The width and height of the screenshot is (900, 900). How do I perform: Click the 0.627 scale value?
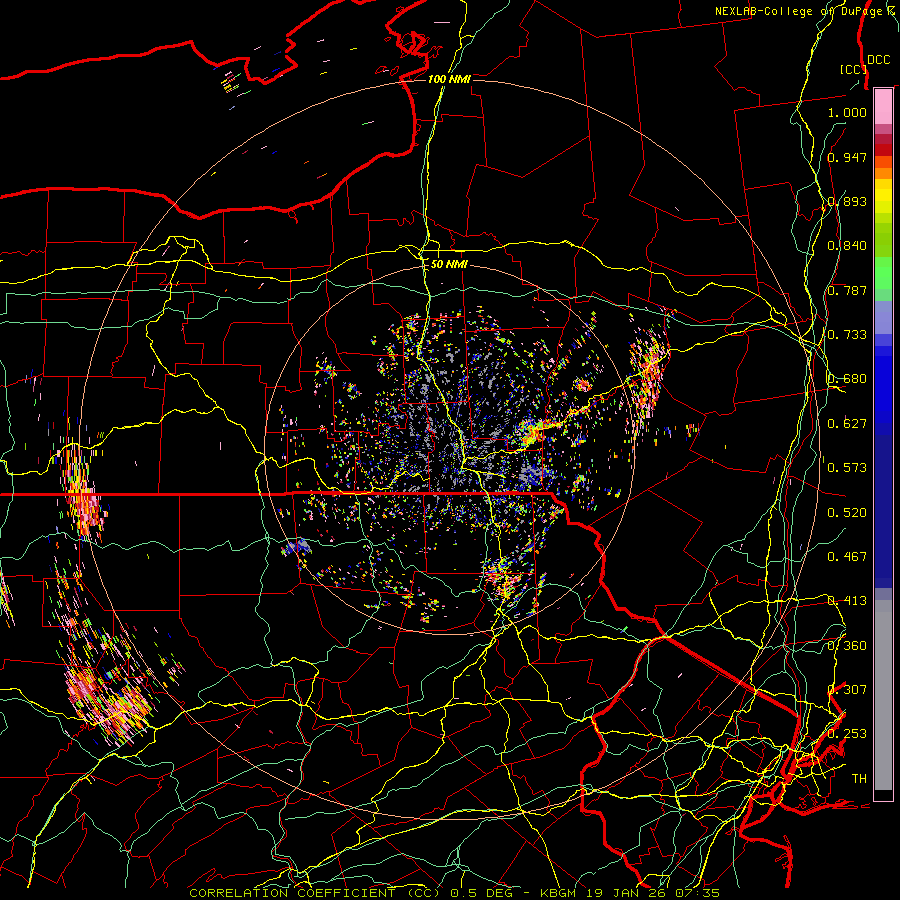pyautogui.click(x=847, y=424)
